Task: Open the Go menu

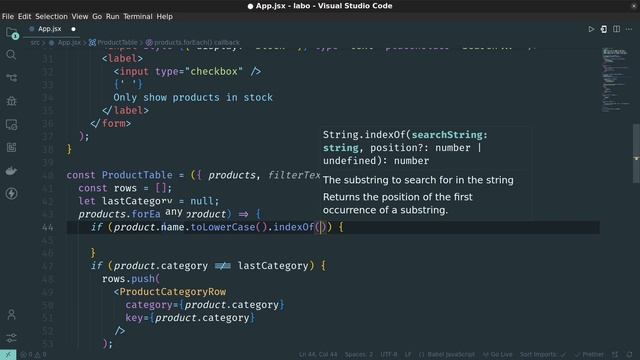Action: 97,16
